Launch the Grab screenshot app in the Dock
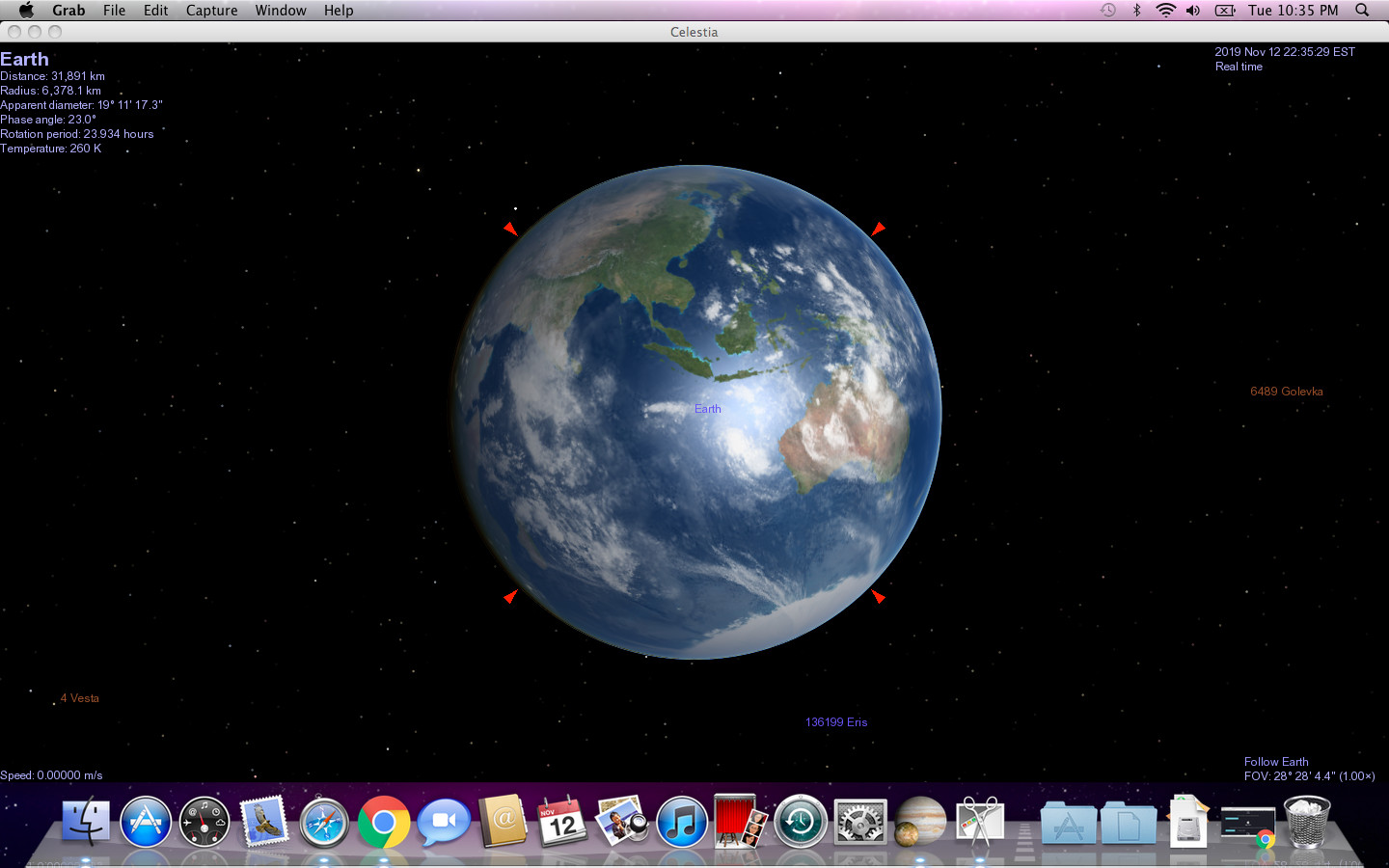This screenshot has height=868, width=1389. coord(981,823)
